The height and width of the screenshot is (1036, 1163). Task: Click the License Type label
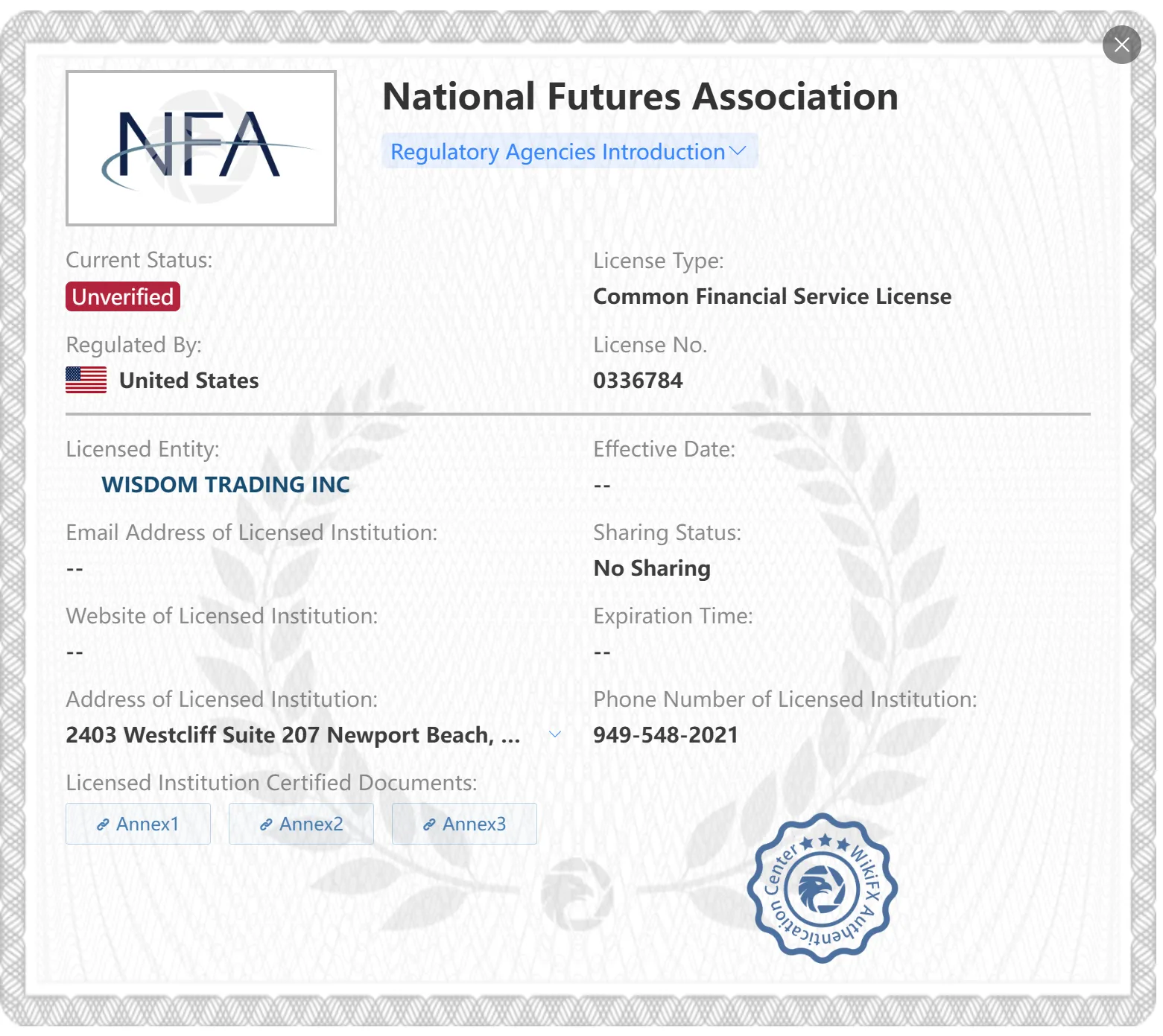(x=659, y=261)
